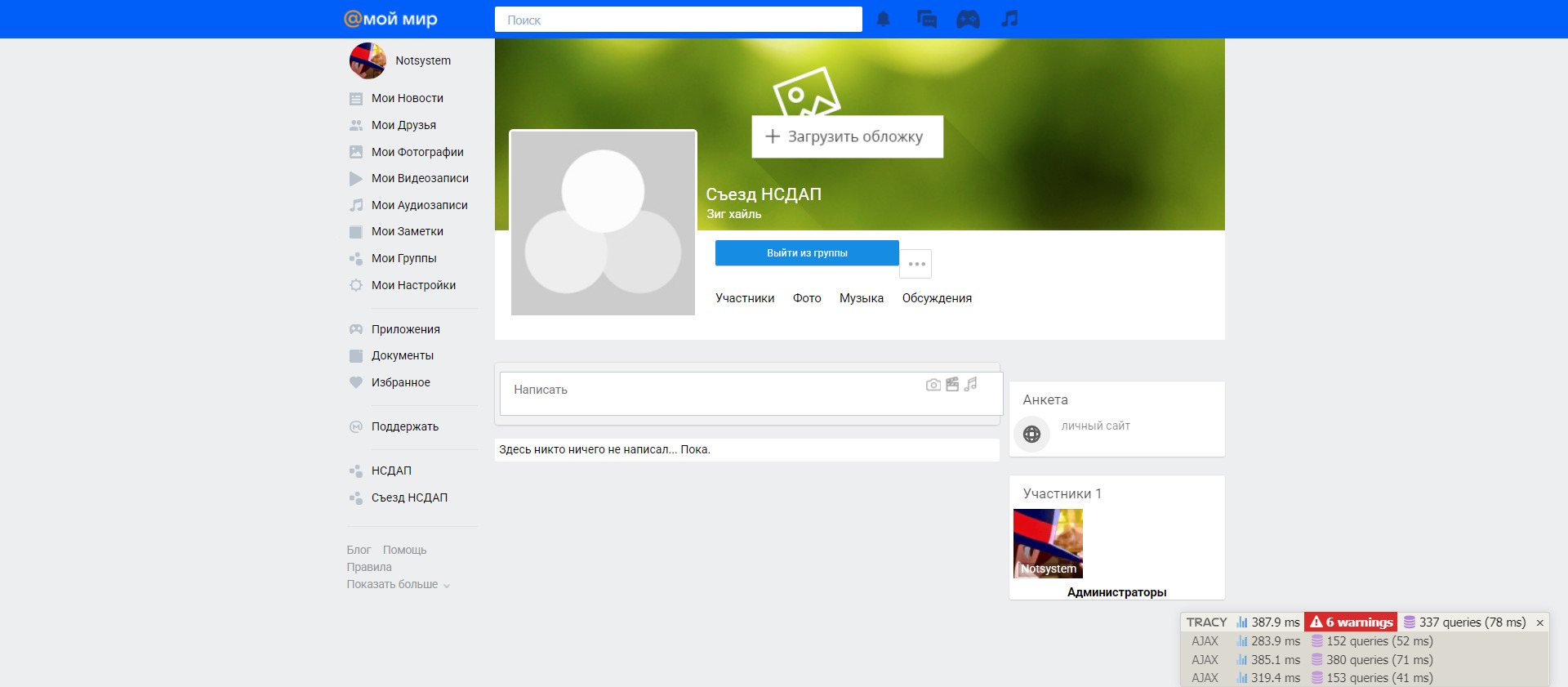Screen dimensions: 1568x687
Task: Click the Приложения gamepad icon
Action: [x=356, y=329]
